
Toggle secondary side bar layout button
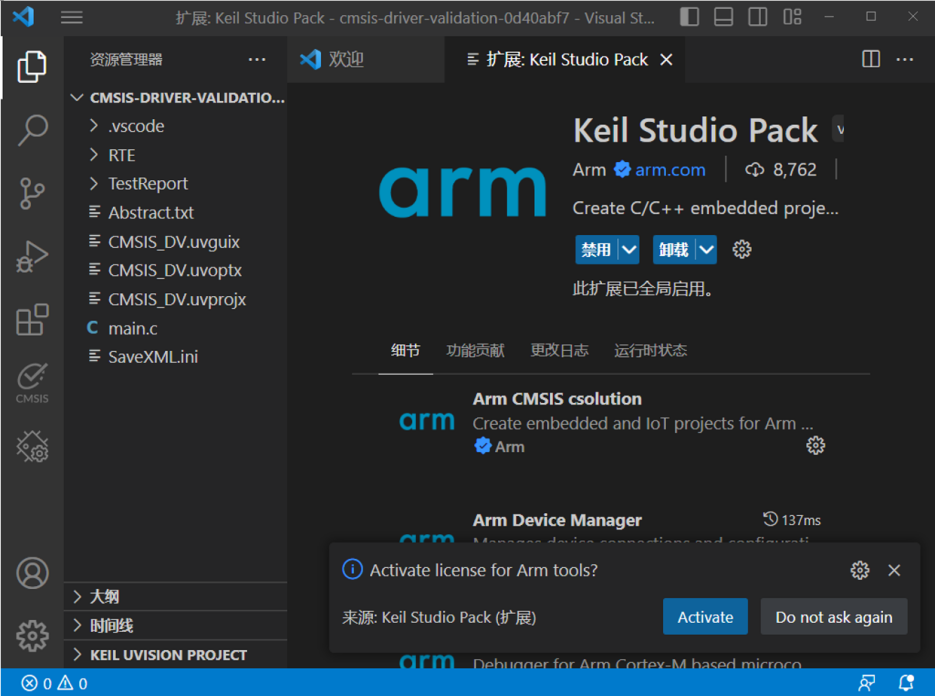[758, 17]
